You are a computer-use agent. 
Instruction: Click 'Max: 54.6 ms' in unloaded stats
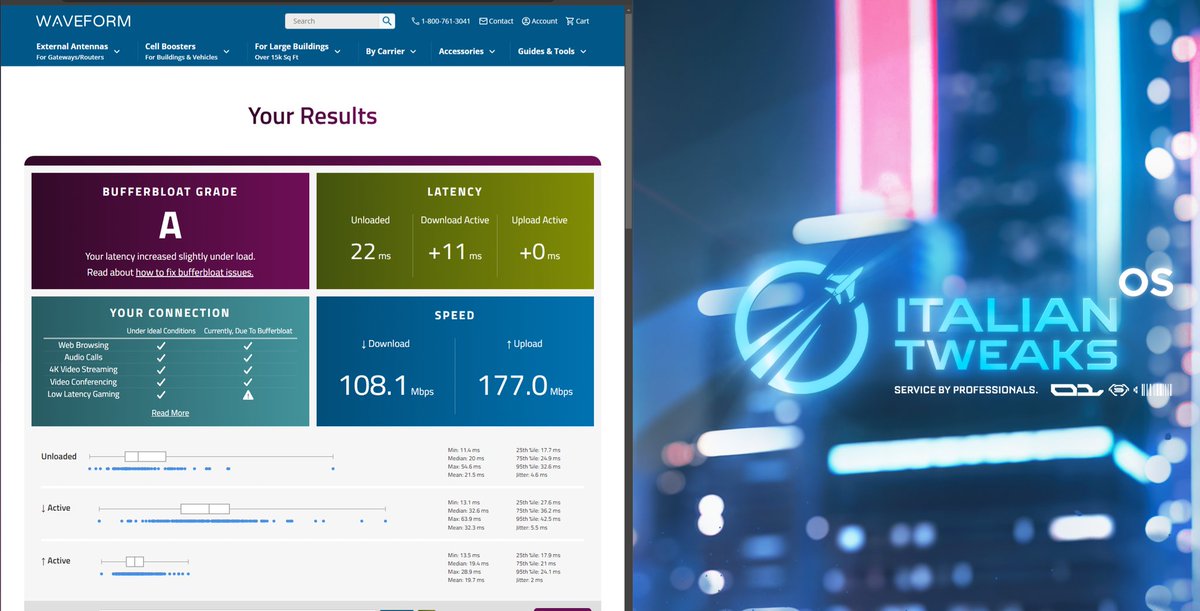click(465, 466)
